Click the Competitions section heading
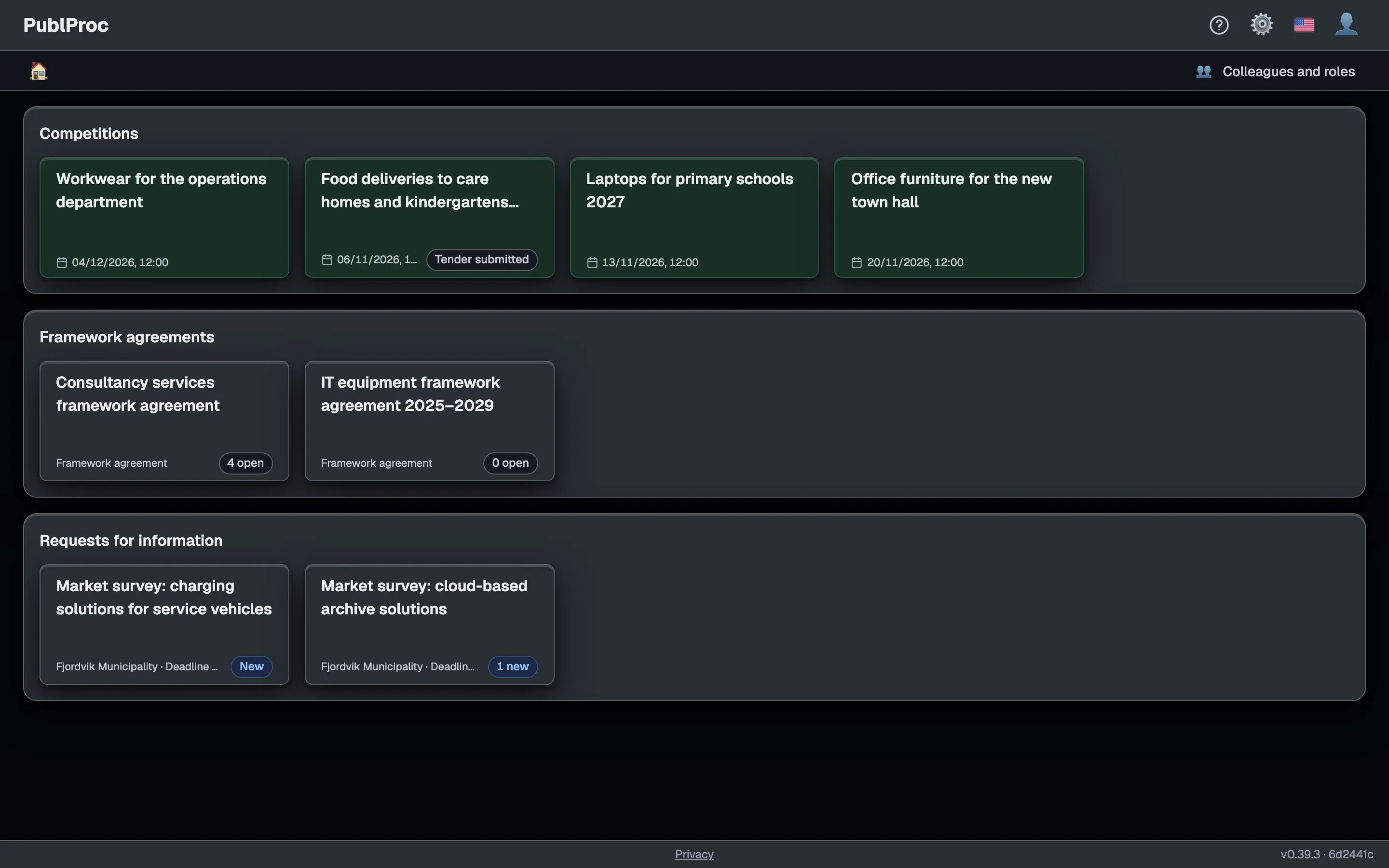The height and width of the screenshot is (868, 1389). coord(89,134)
